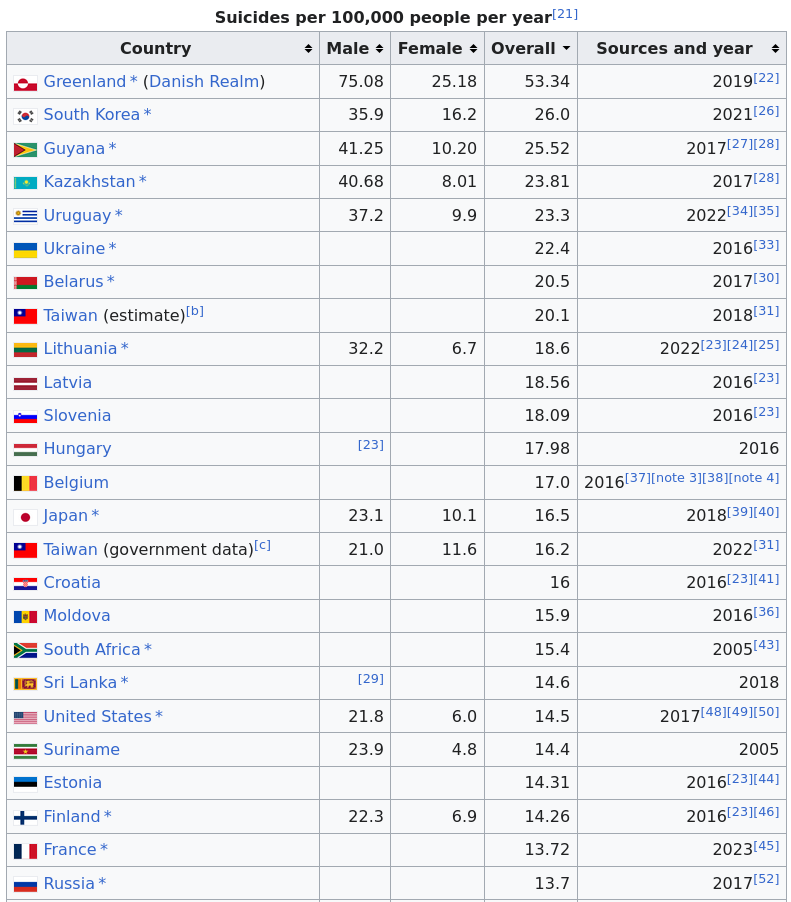The image size is (791, 902).
Task: Click the South Korea flag icon
Action: coord(25,116)
